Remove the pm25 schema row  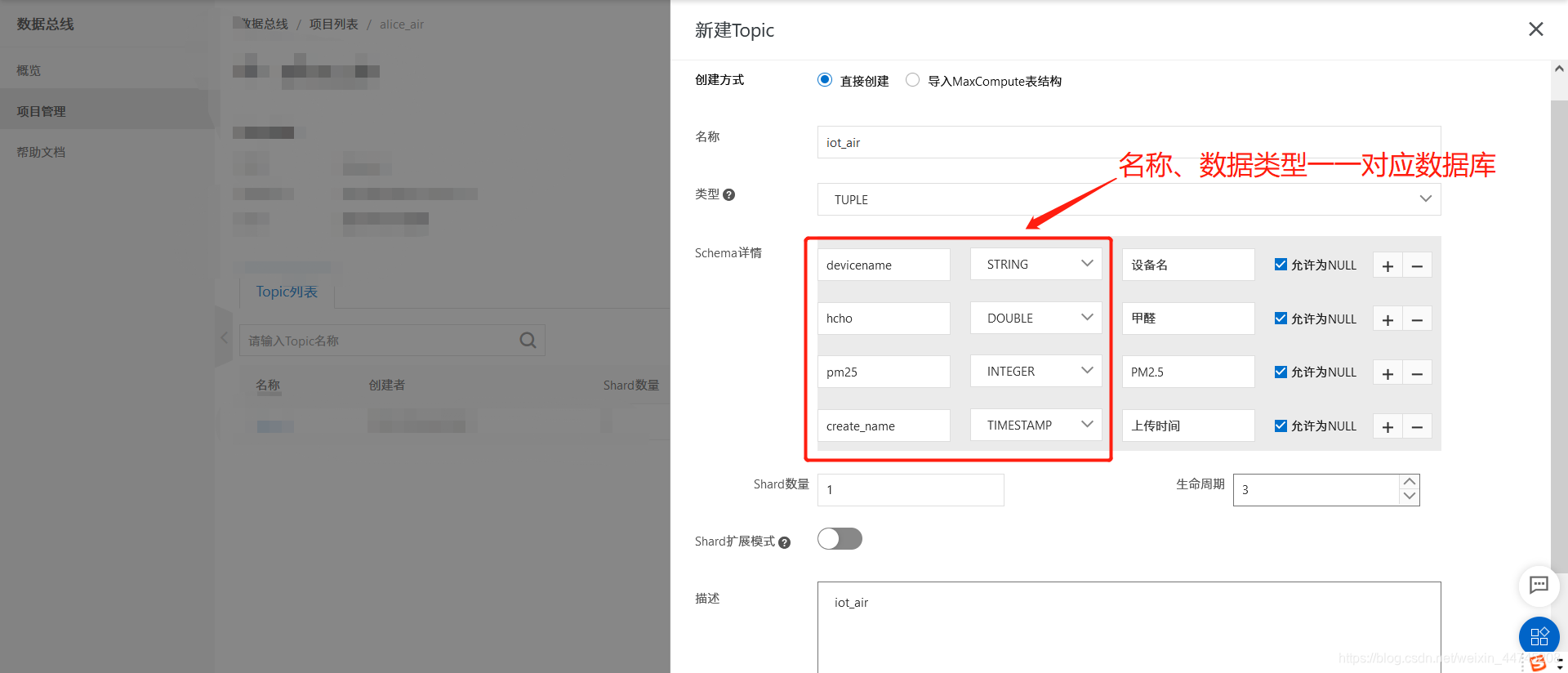click(1417, 373)
